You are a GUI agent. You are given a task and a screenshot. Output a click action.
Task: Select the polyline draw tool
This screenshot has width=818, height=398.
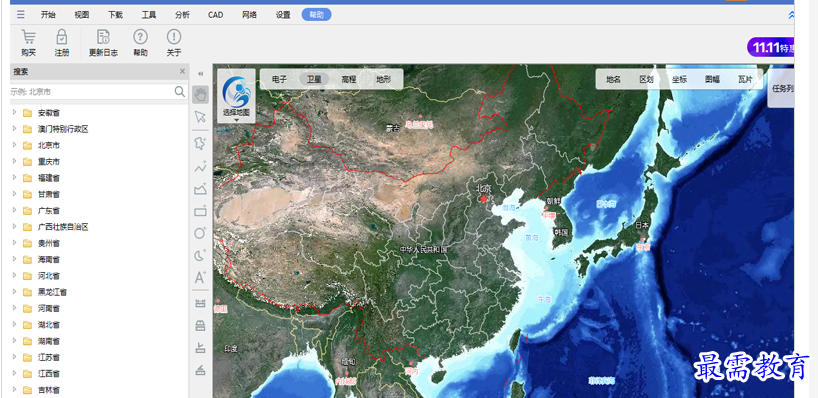tap(200, 166)
